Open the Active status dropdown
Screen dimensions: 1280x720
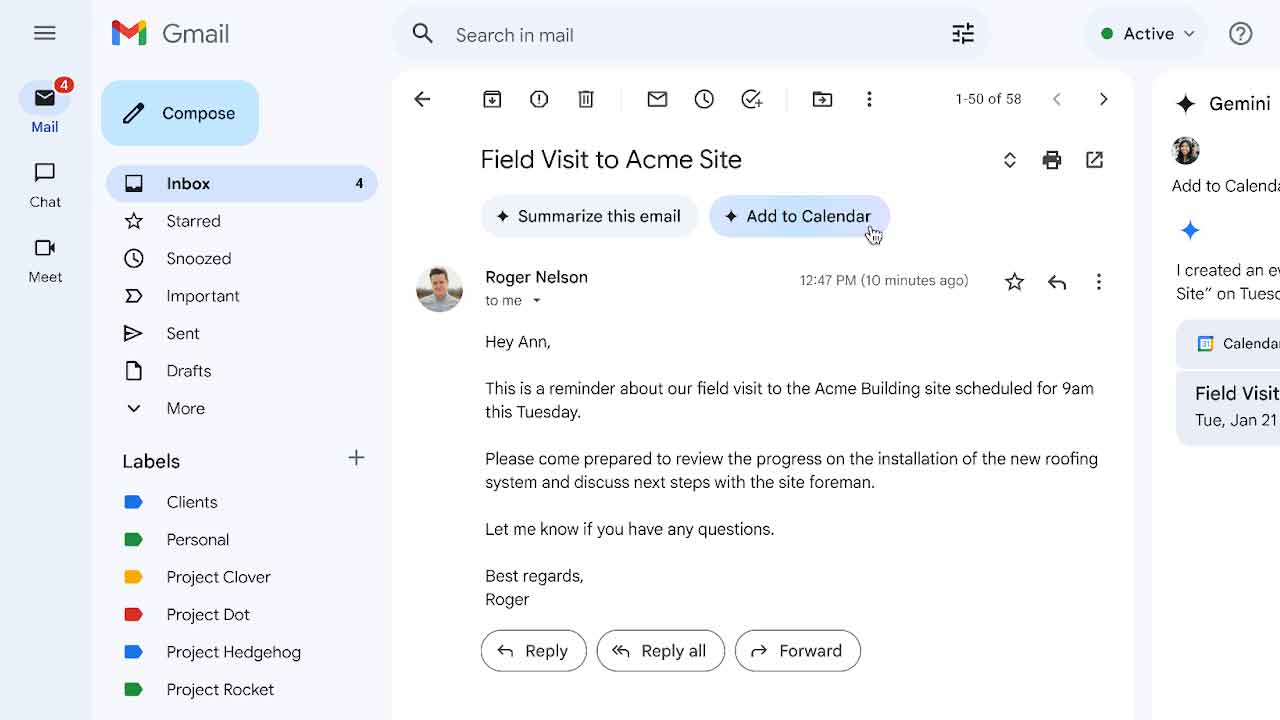(x=1146, y=34)
